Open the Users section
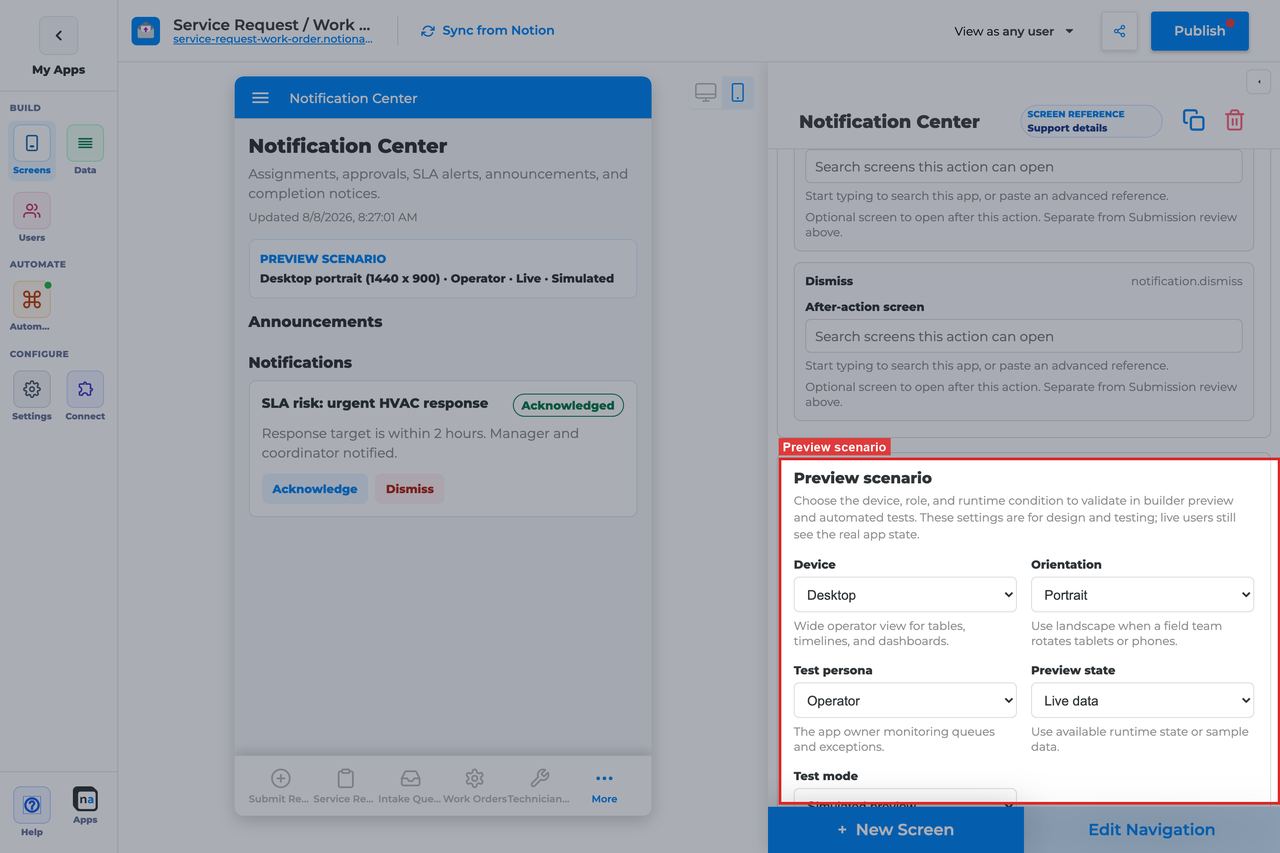 32,218
